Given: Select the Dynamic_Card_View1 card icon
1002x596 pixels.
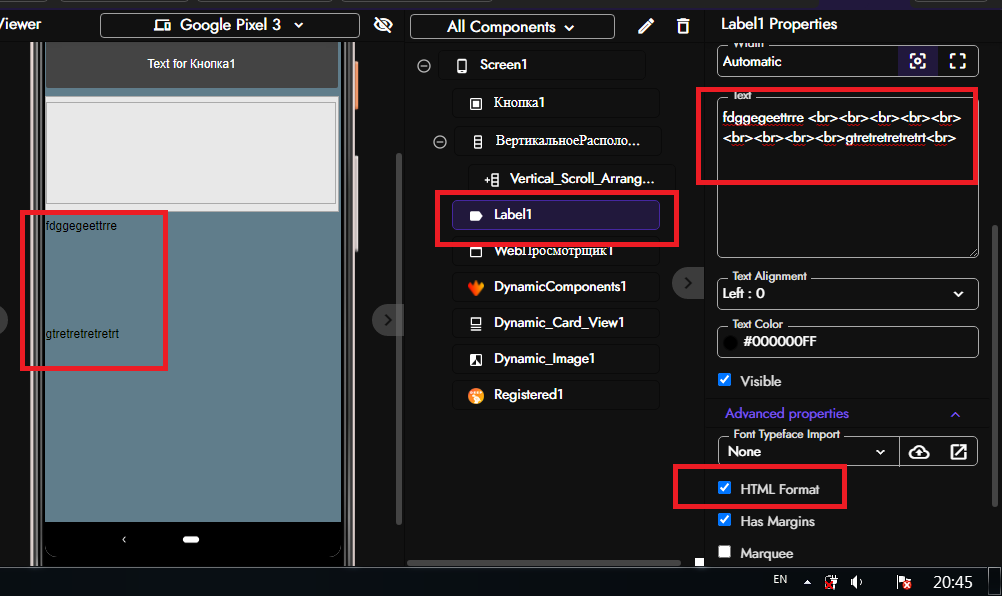Looking at the screenshot, I should click(x=476, y=324).
